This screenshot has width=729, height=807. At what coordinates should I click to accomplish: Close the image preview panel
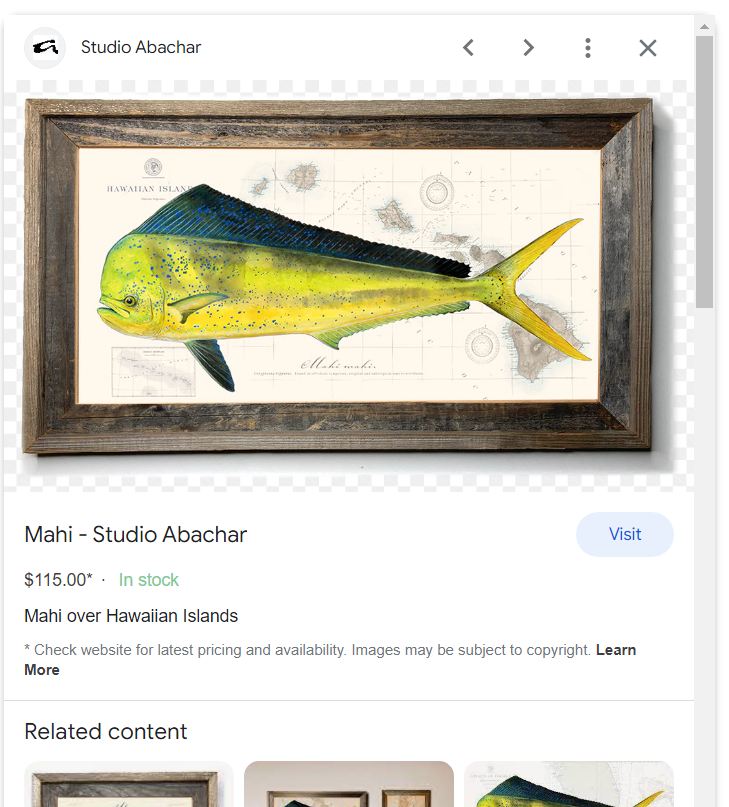pos(648,48)
